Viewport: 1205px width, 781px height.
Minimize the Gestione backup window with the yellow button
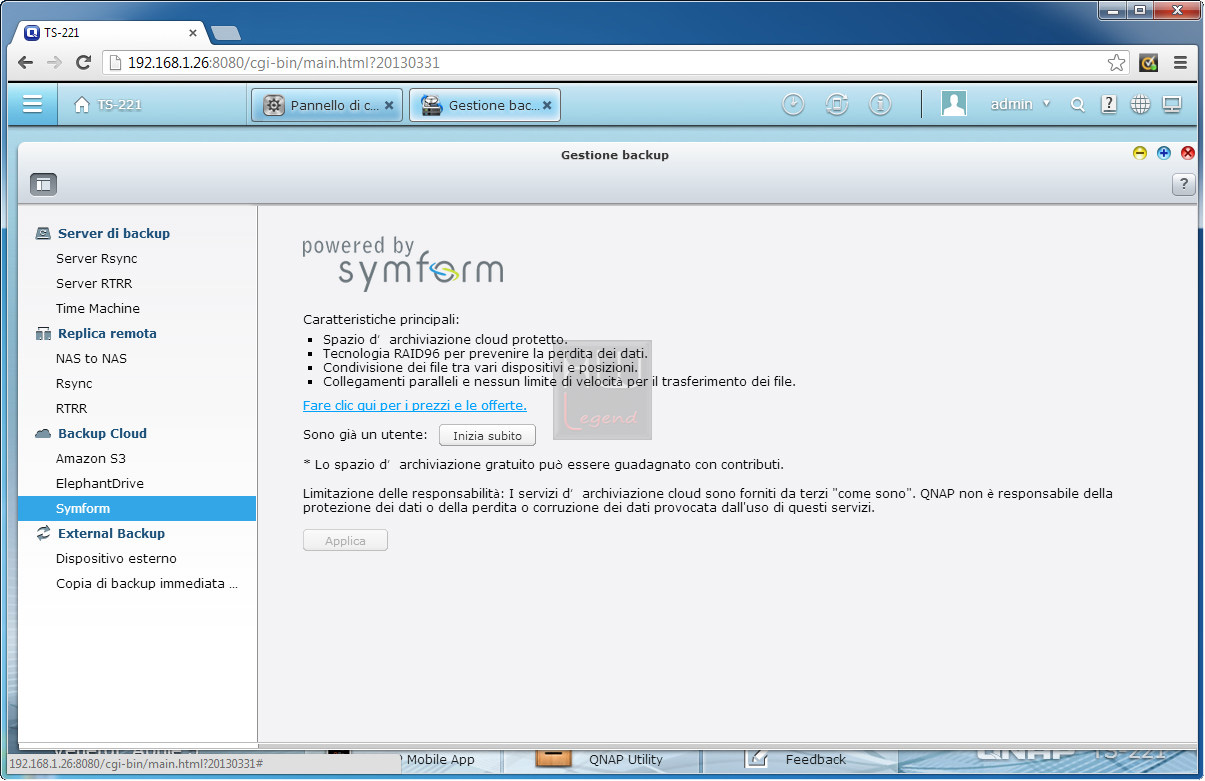(1140, 153)
